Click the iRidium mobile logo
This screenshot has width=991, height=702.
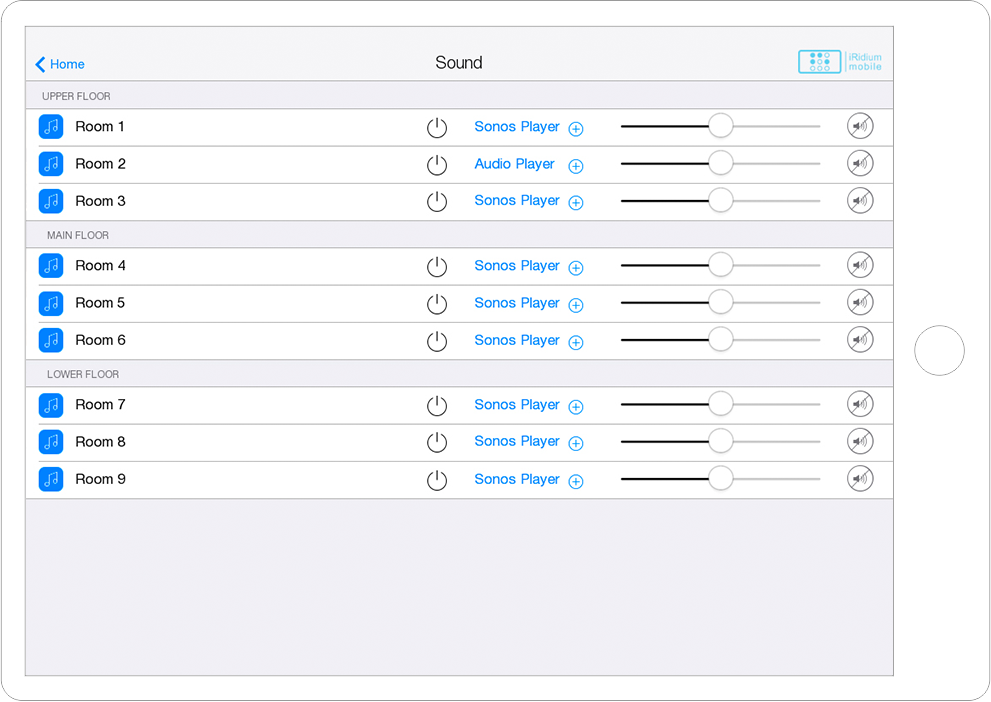[x=840, y=62]
